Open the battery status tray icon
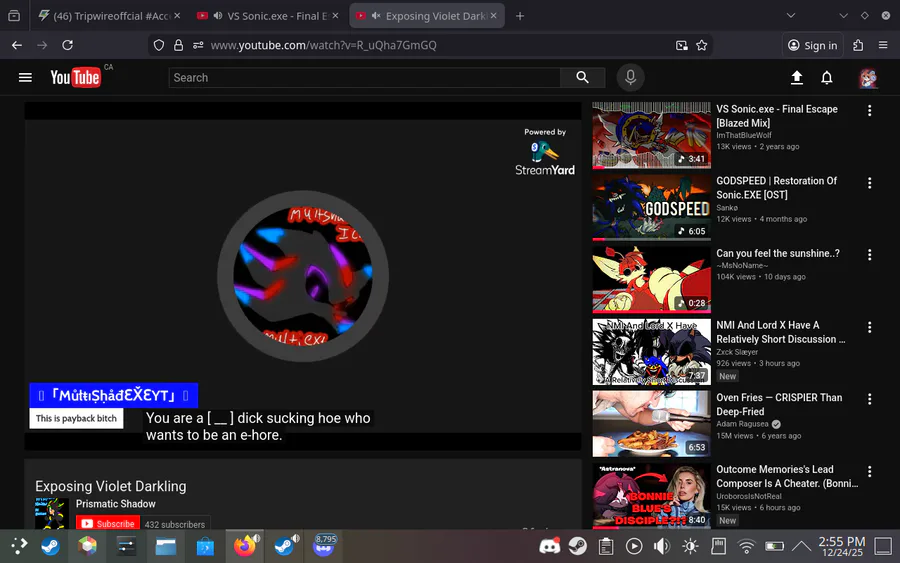This screenshot has width=900, height=563. tap(774, 546)
